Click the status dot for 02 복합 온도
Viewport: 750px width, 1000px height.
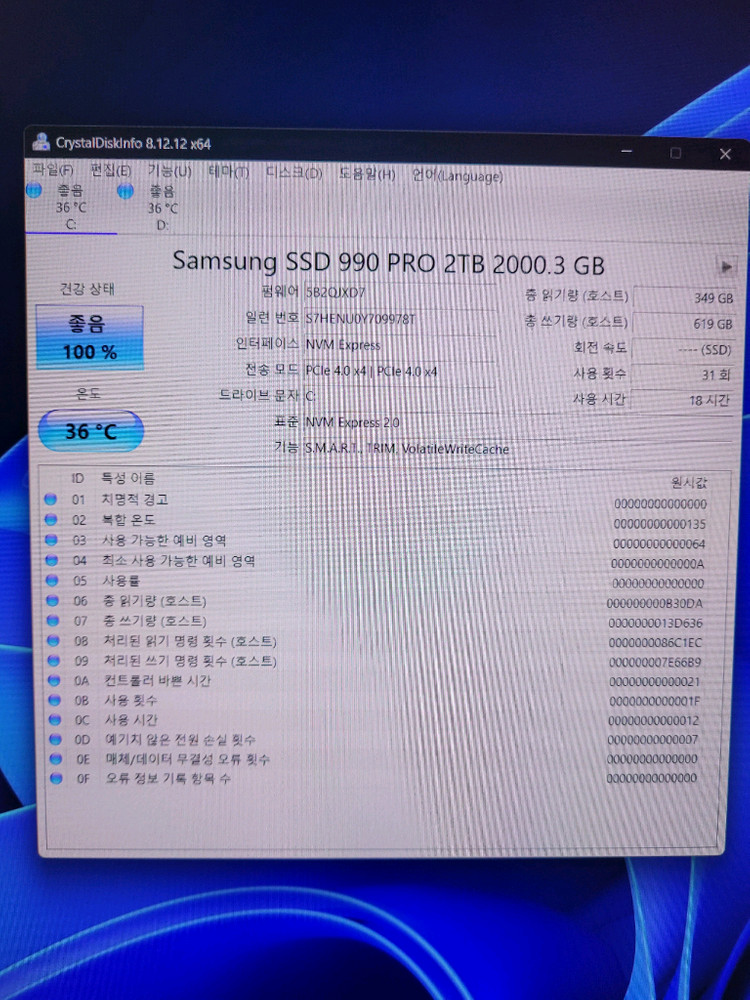[52, 520]
